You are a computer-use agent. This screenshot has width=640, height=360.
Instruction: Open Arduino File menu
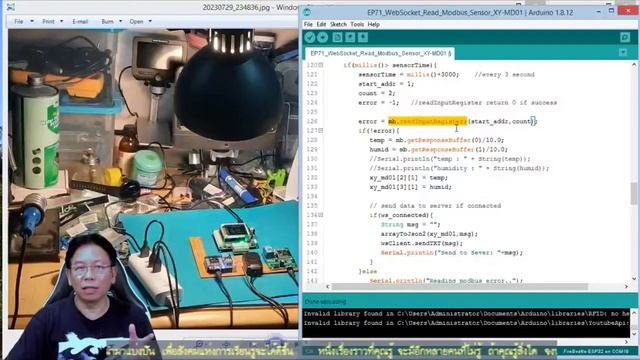[x=308, y=24]
